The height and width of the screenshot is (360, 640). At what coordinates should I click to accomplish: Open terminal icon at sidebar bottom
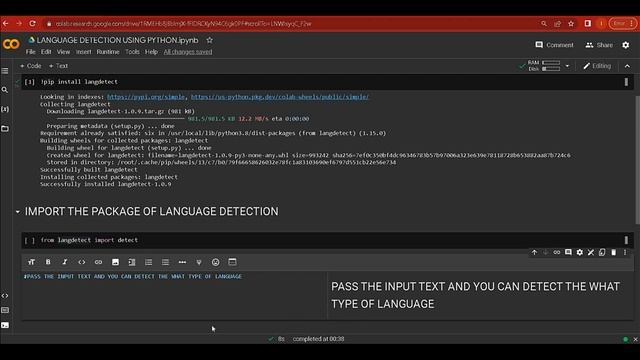tap(5, 325)
